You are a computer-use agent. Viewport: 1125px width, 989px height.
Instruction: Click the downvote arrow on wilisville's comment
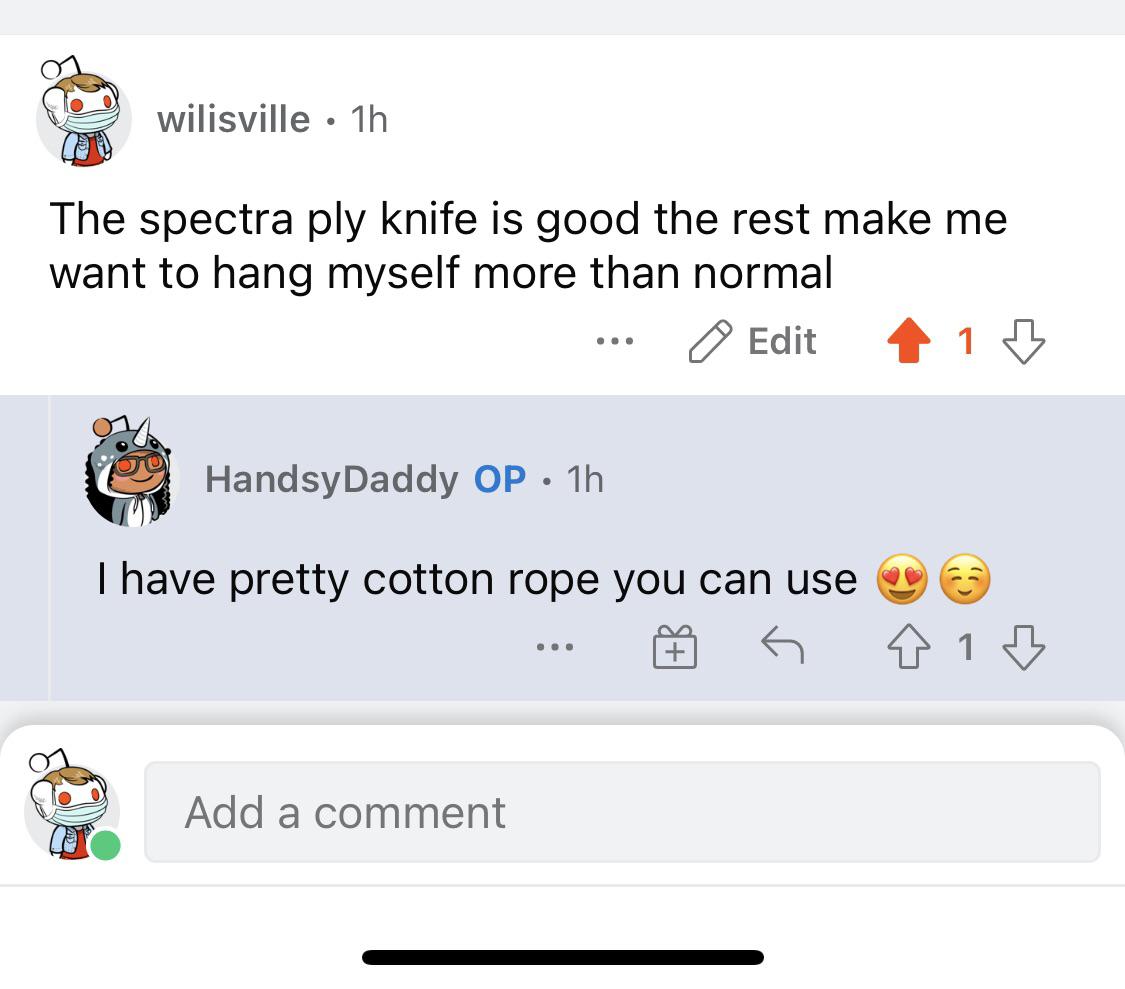coord(1023,341)
